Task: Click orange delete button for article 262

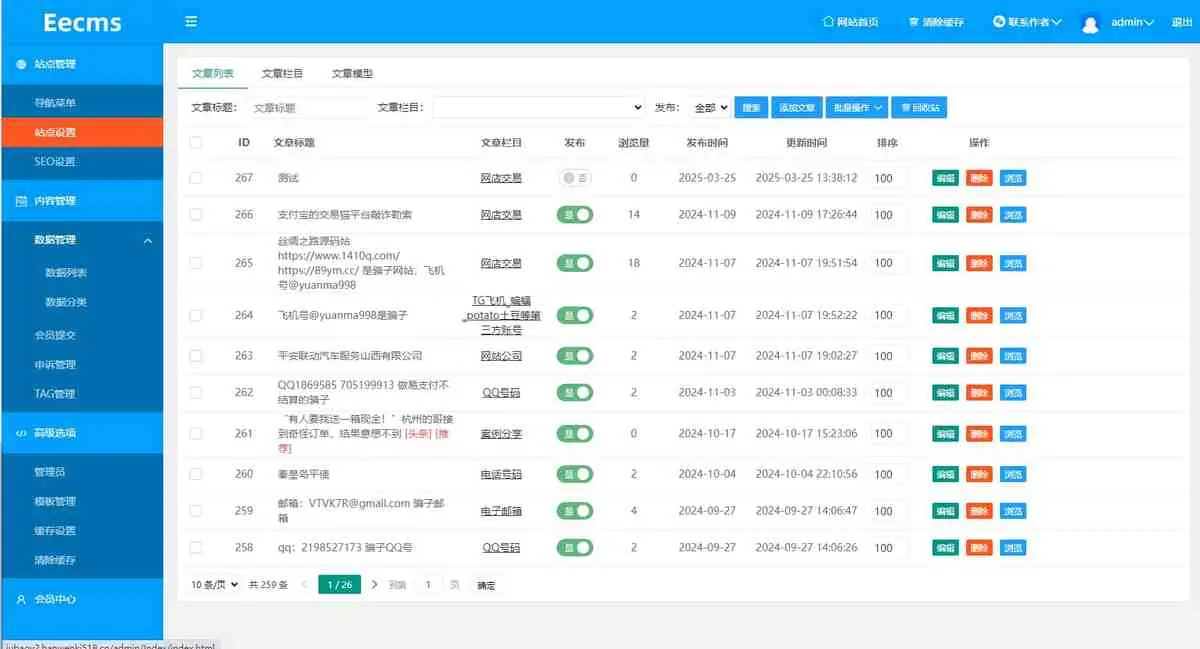Action: click(979, 392)
